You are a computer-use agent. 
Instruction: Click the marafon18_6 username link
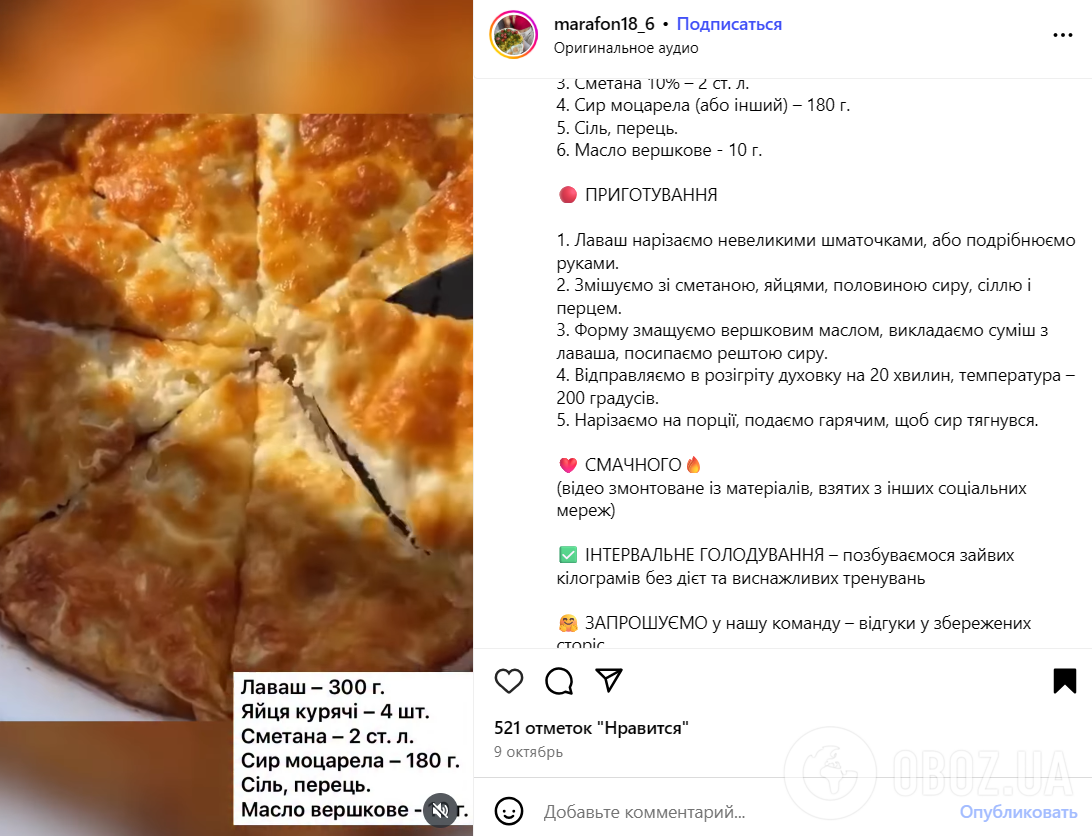coord(604,24)
